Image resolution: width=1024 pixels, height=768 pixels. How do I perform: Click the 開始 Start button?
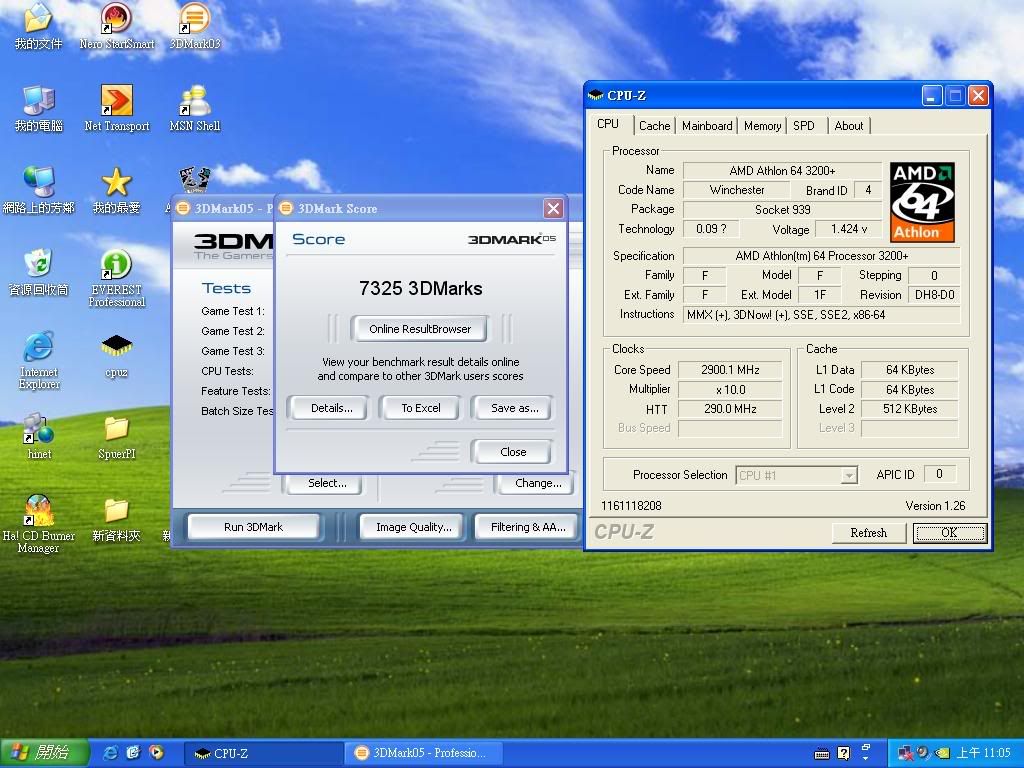click(x=43, y=753)
